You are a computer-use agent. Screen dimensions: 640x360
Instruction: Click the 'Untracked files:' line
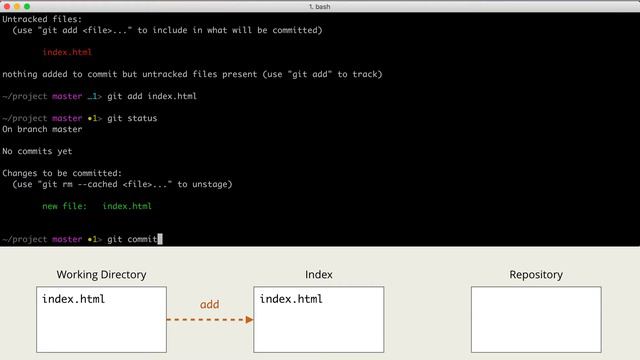(42, 19)
